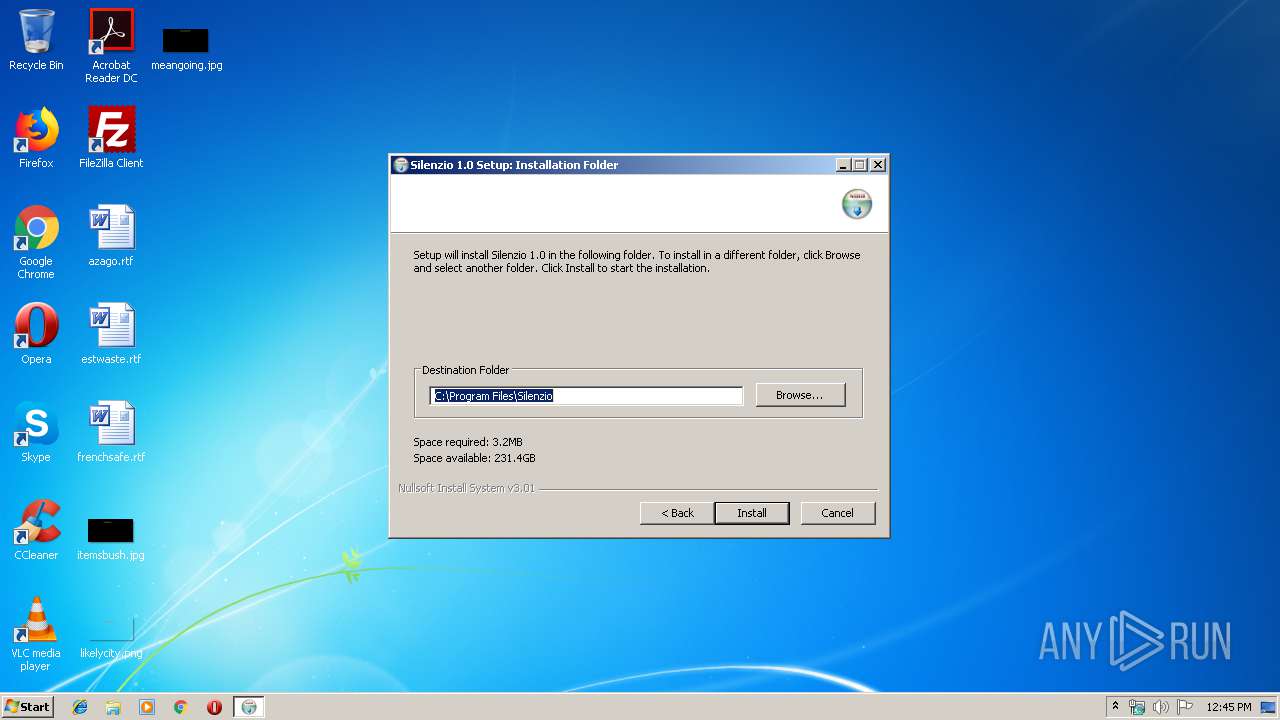Viewport: 1280px width, 720px height.
Task: Click the 'Space required: 3.2MB' text
Action: [468, 442]
